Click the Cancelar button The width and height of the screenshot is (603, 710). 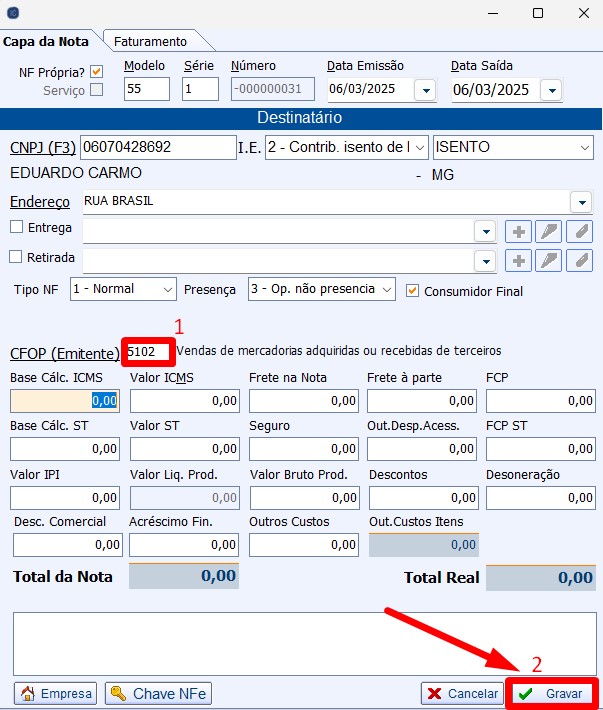pyautogui.click(x=461, y=694)
